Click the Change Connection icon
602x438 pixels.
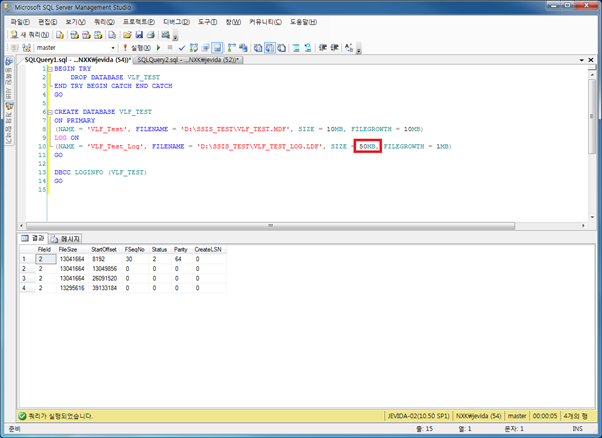point(26,48)
